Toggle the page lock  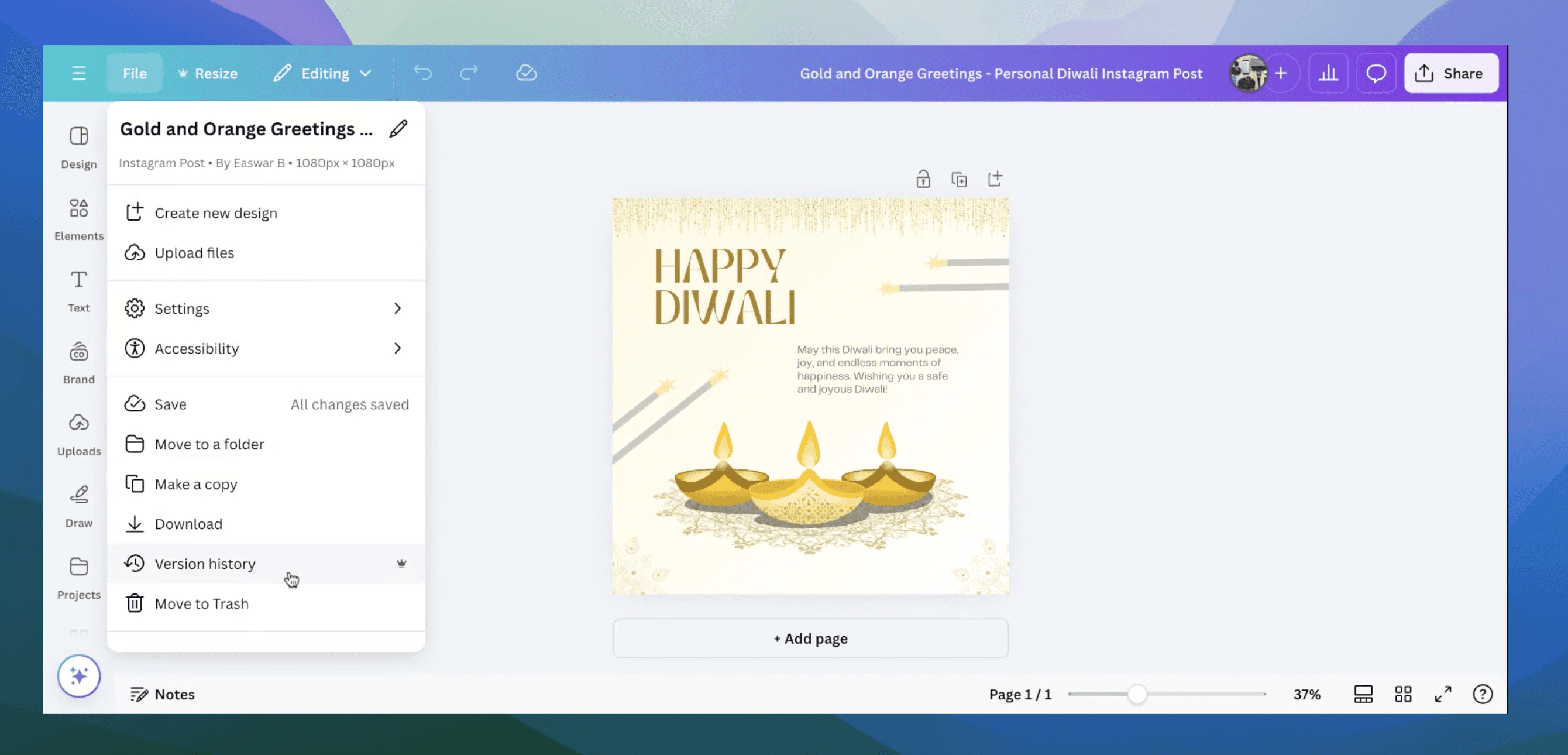click(923, 179)
